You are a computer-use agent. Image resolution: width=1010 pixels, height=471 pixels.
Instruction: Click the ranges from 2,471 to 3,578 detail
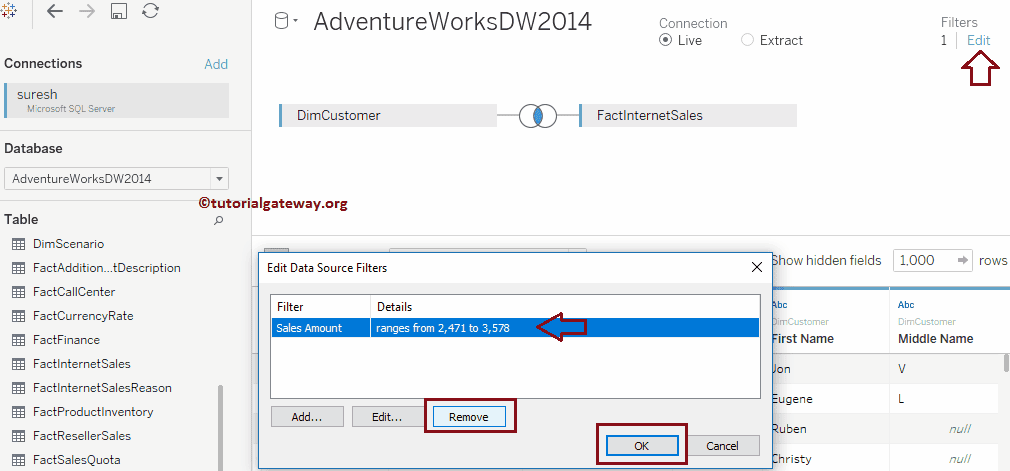click(x=443, y=328)
